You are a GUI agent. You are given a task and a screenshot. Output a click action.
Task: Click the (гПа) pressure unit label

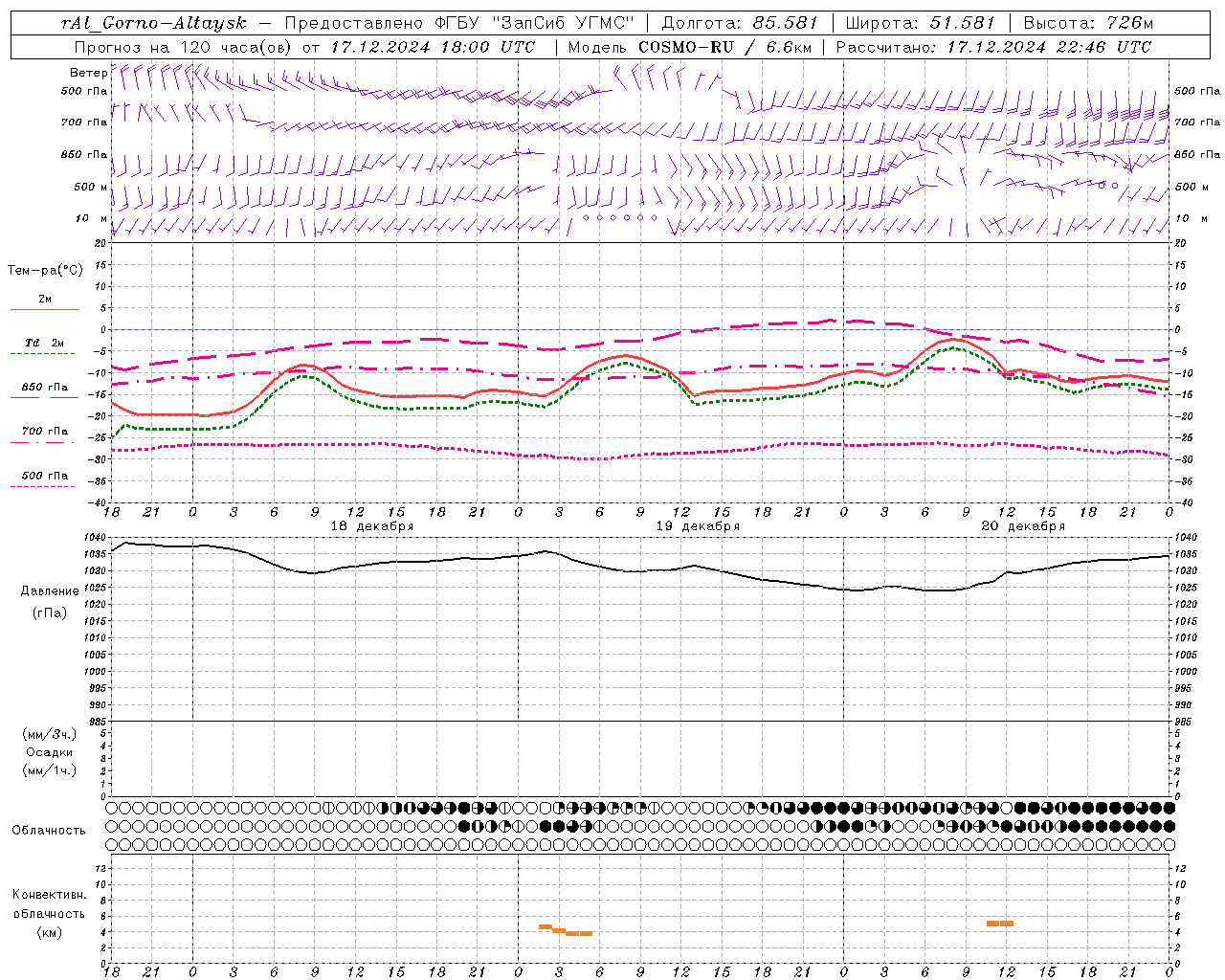(50, 612)
